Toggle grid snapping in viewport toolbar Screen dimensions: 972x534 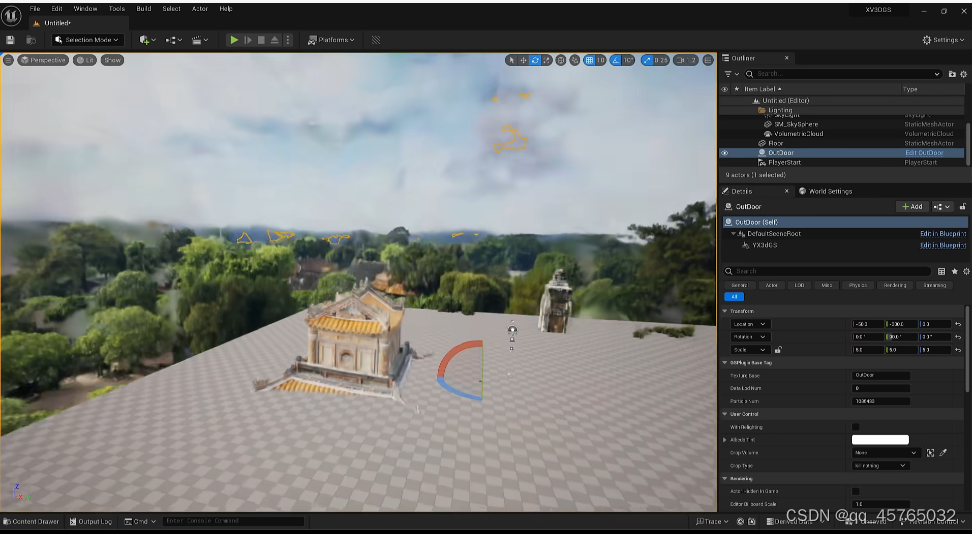(x=590, y=60)
